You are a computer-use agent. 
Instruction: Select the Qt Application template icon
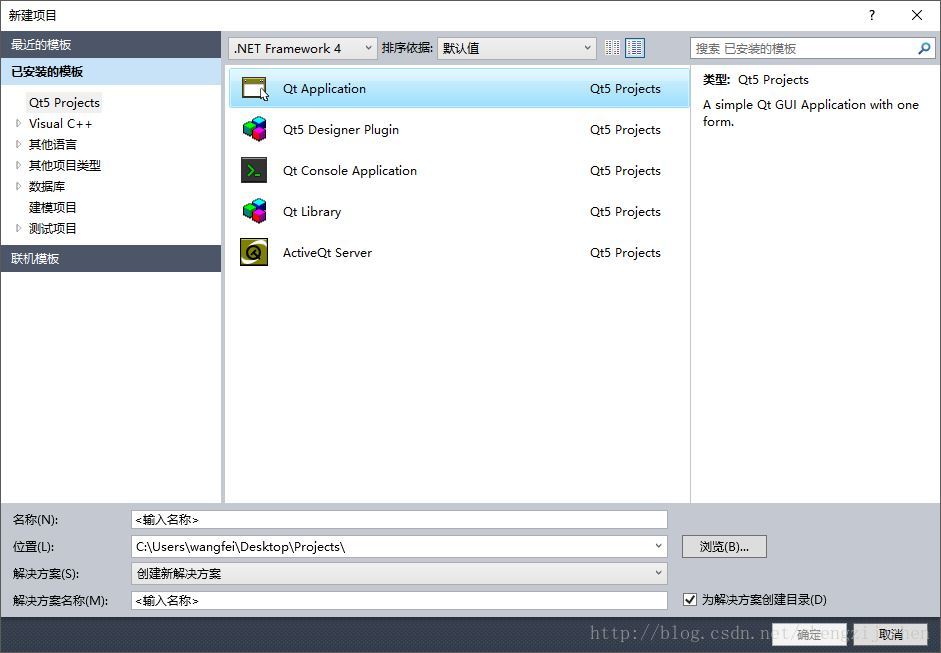tap(254, 88)
